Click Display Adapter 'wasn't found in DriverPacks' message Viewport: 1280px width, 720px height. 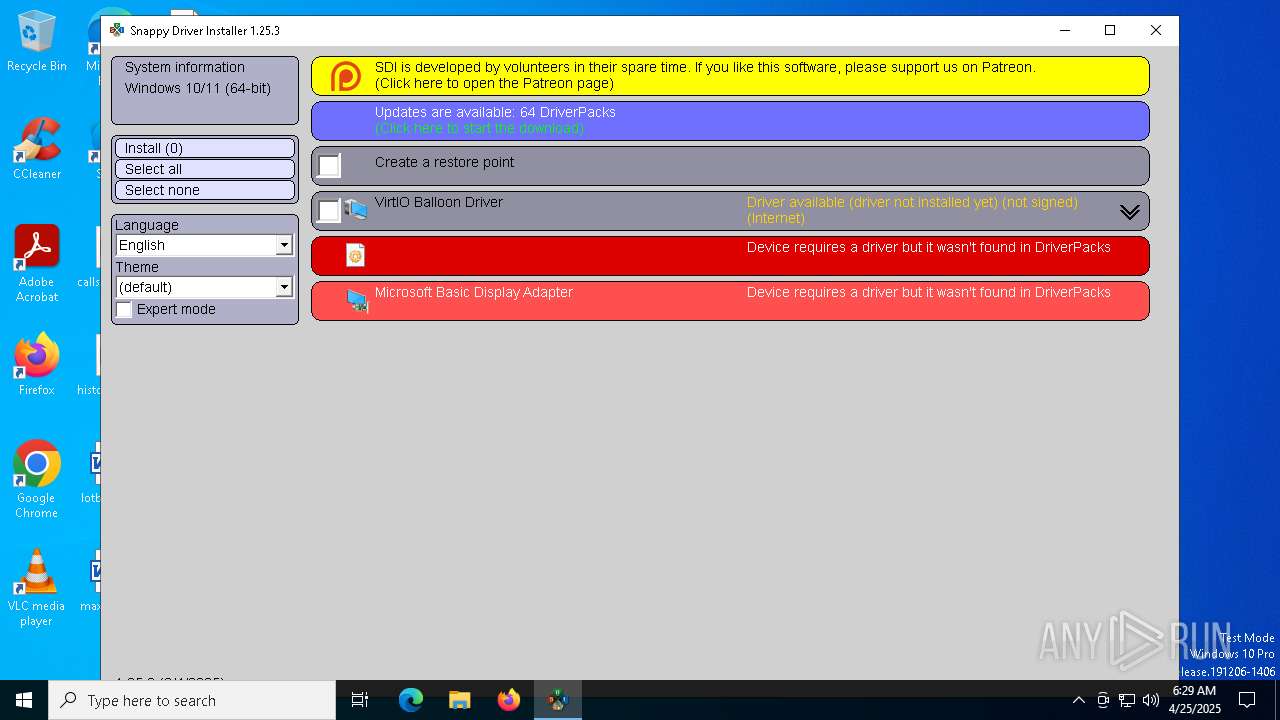929,292
